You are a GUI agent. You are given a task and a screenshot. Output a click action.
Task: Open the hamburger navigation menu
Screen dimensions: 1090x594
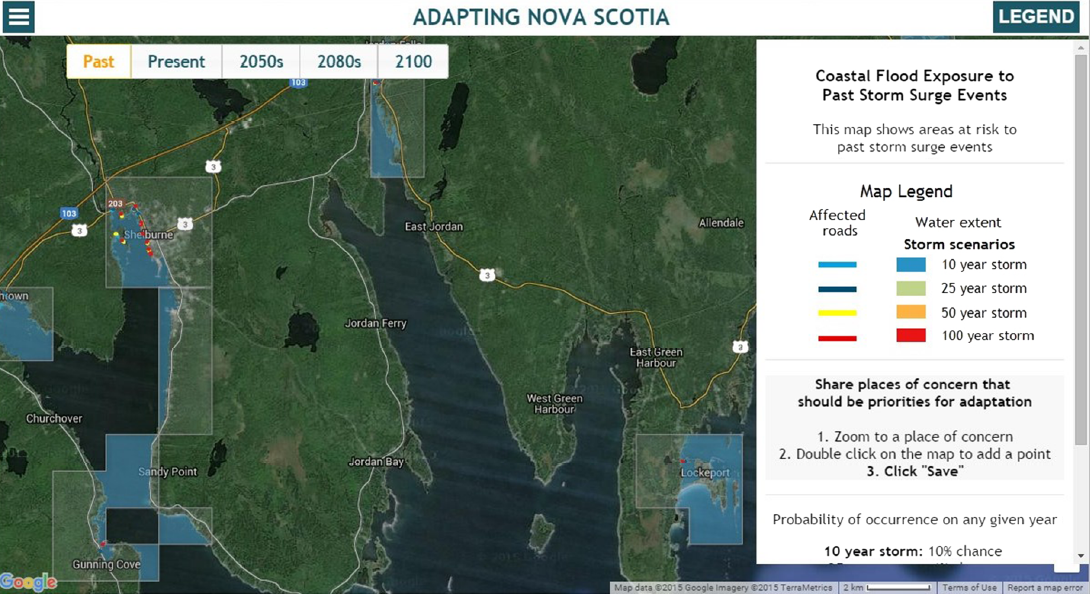coord(18,17)
